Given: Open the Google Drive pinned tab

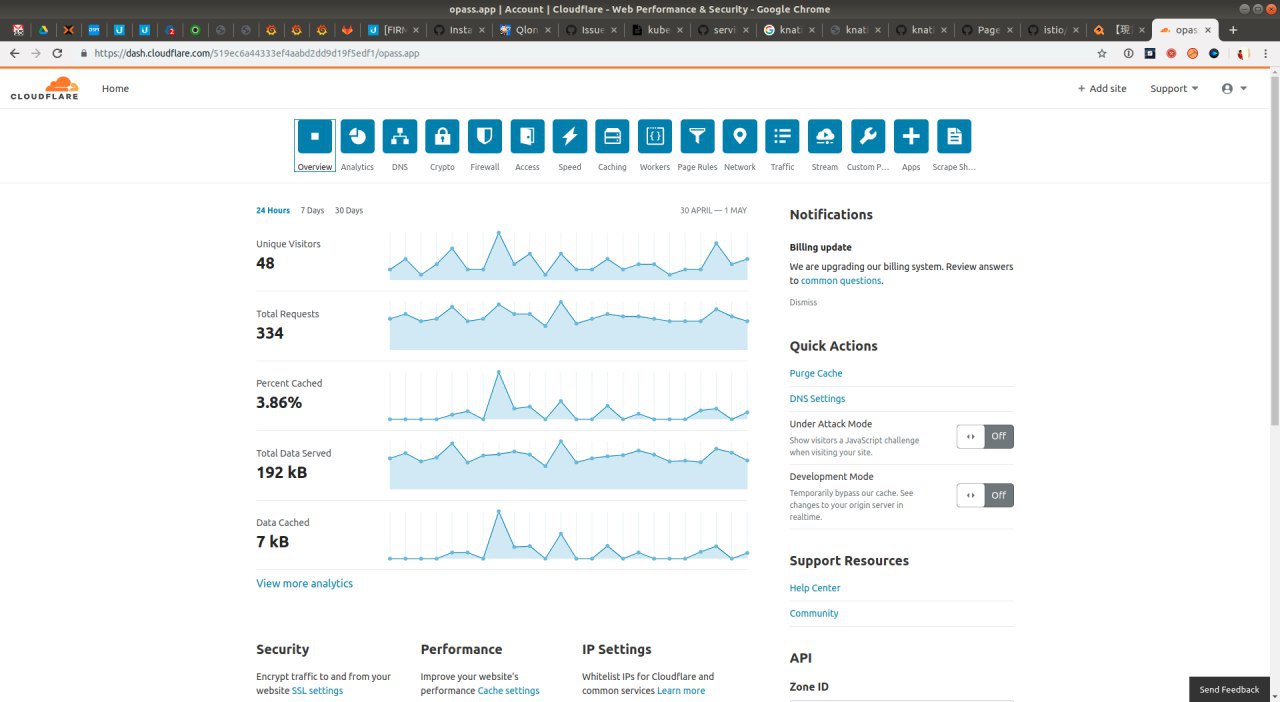Looking at the screenshot, I should click(x=44, y=30).
